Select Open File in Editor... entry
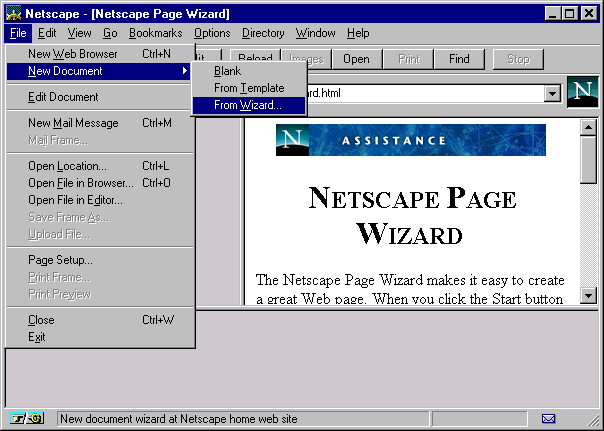The image size is (604, 431). coord(100,200)
